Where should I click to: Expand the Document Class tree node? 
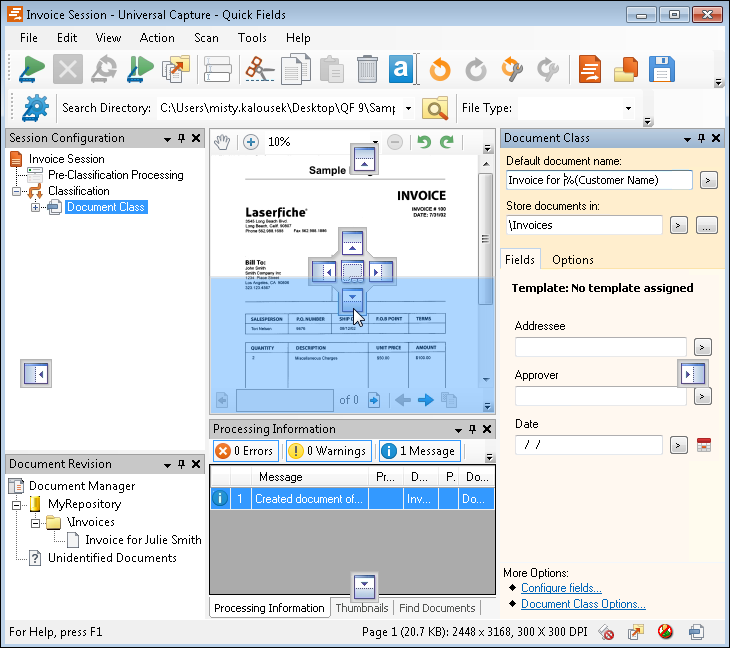(x=36, y=207)
